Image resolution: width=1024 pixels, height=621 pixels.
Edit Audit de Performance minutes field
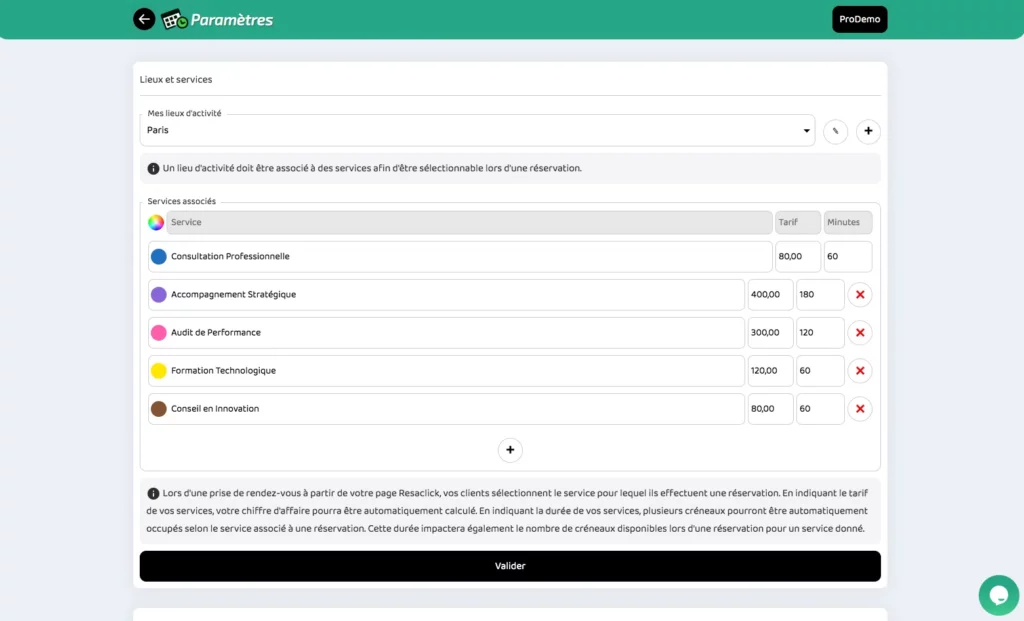coord(820,333)
